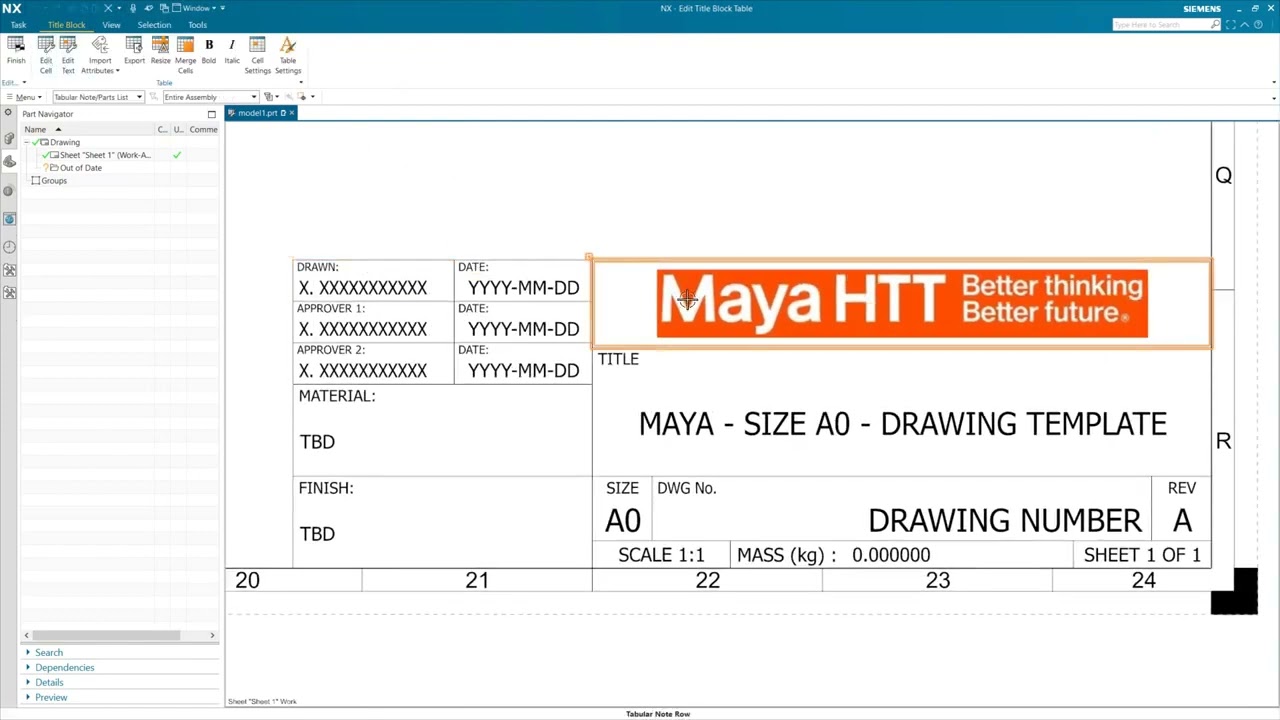1280x720 pixels.
Task: Click the FINISH: TBD cell
Action: pos(442,522)
